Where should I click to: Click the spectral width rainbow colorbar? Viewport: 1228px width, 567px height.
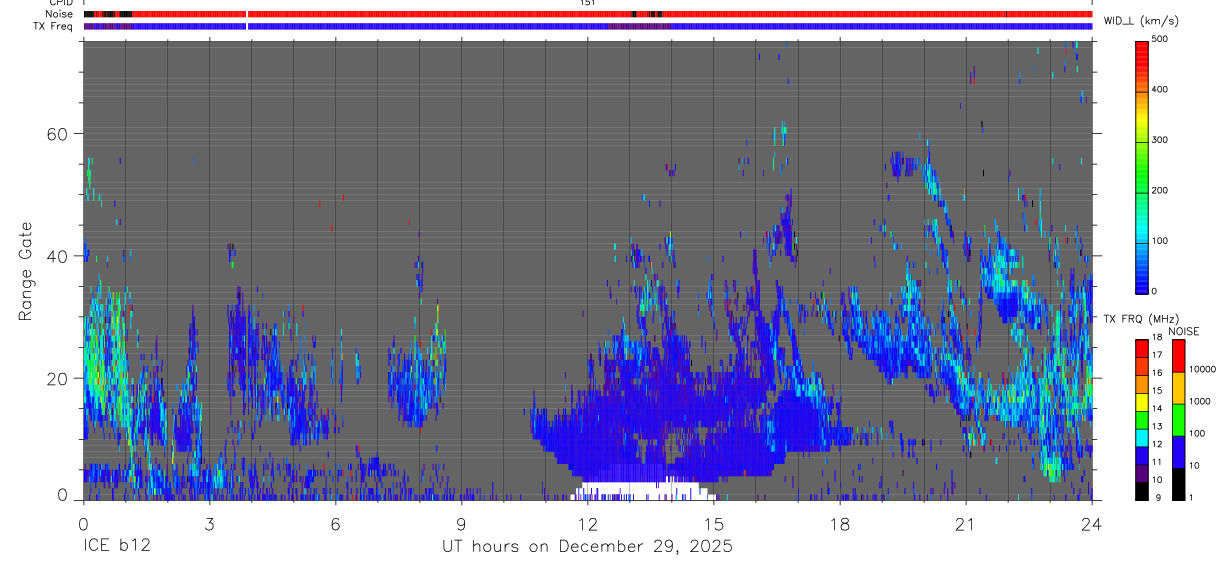click(x=1143, y=166)
